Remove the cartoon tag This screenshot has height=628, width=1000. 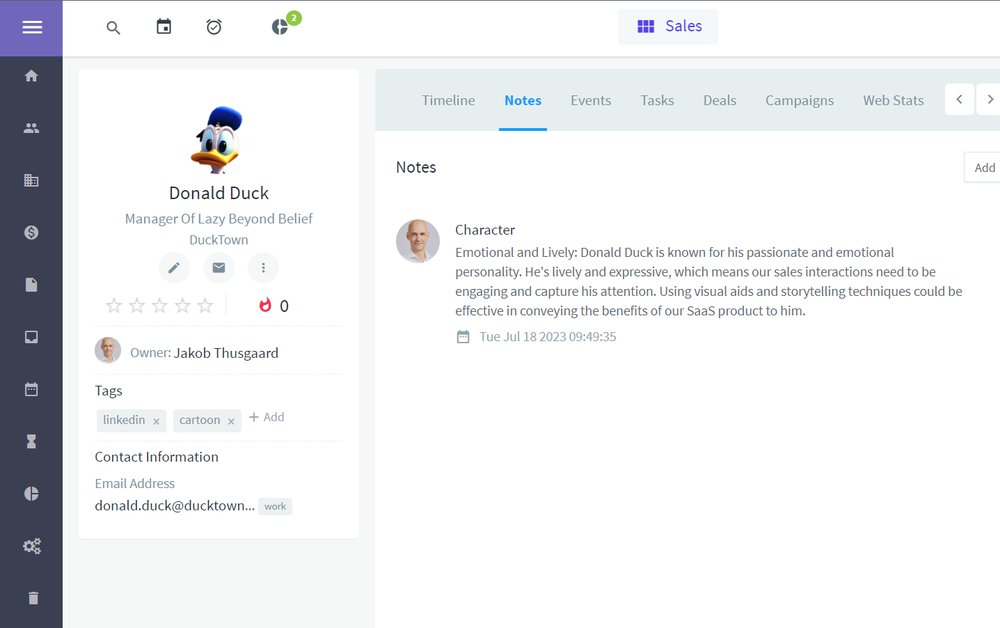pos(232,421)
